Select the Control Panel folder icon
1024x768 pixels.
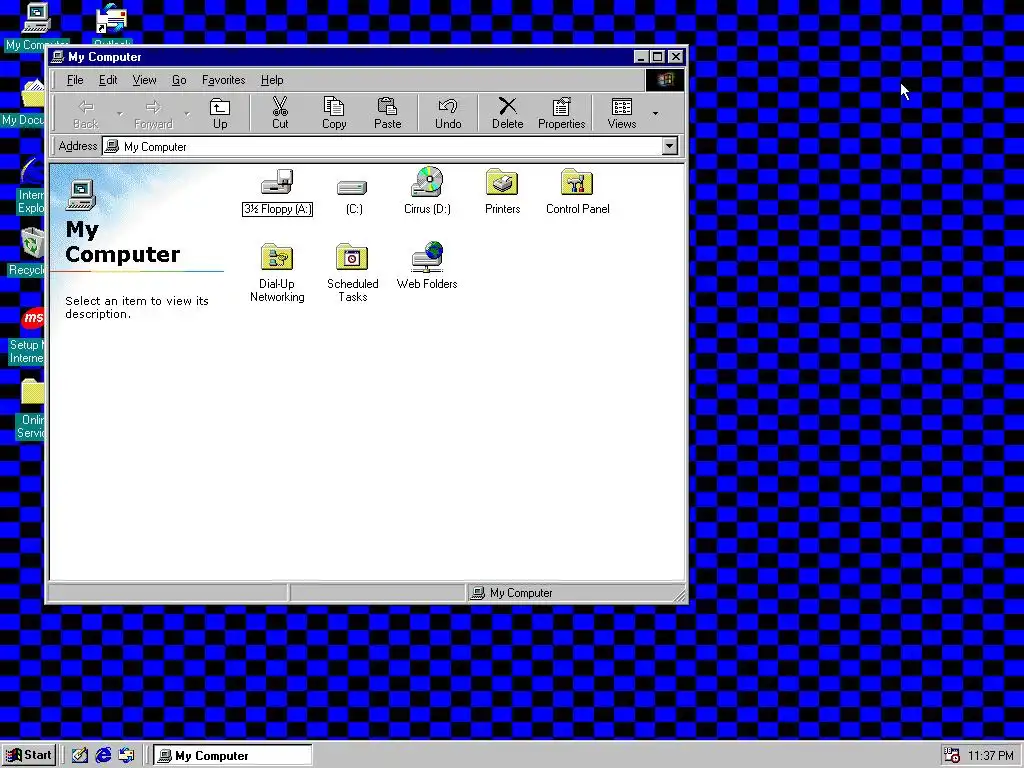click(x=577, y=182)
